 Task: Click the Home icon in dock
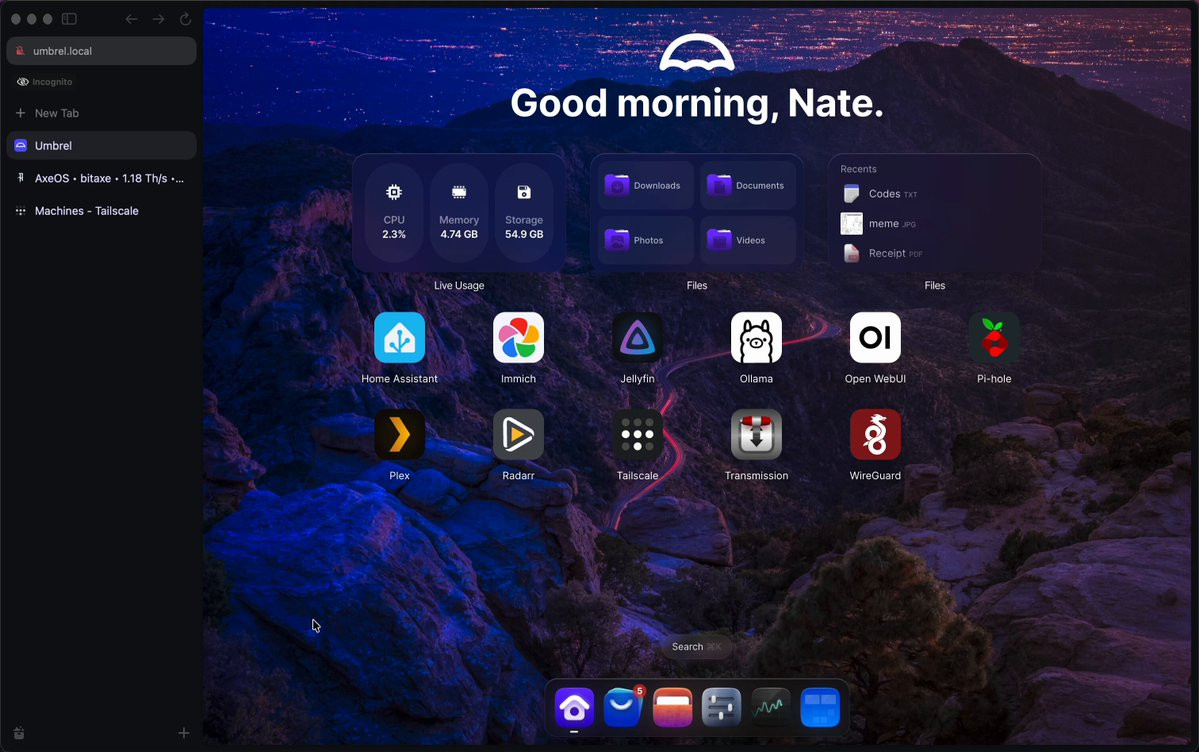point(574,708)
